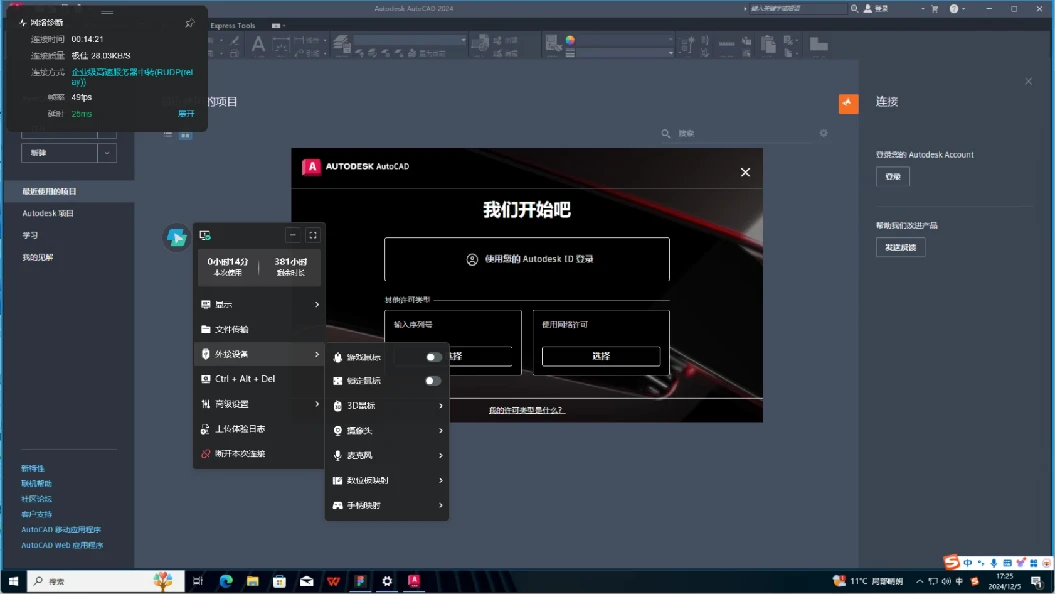Minimize the remote control floating panel
This screenshot has width=1056, height=594.
coord(292,235)
